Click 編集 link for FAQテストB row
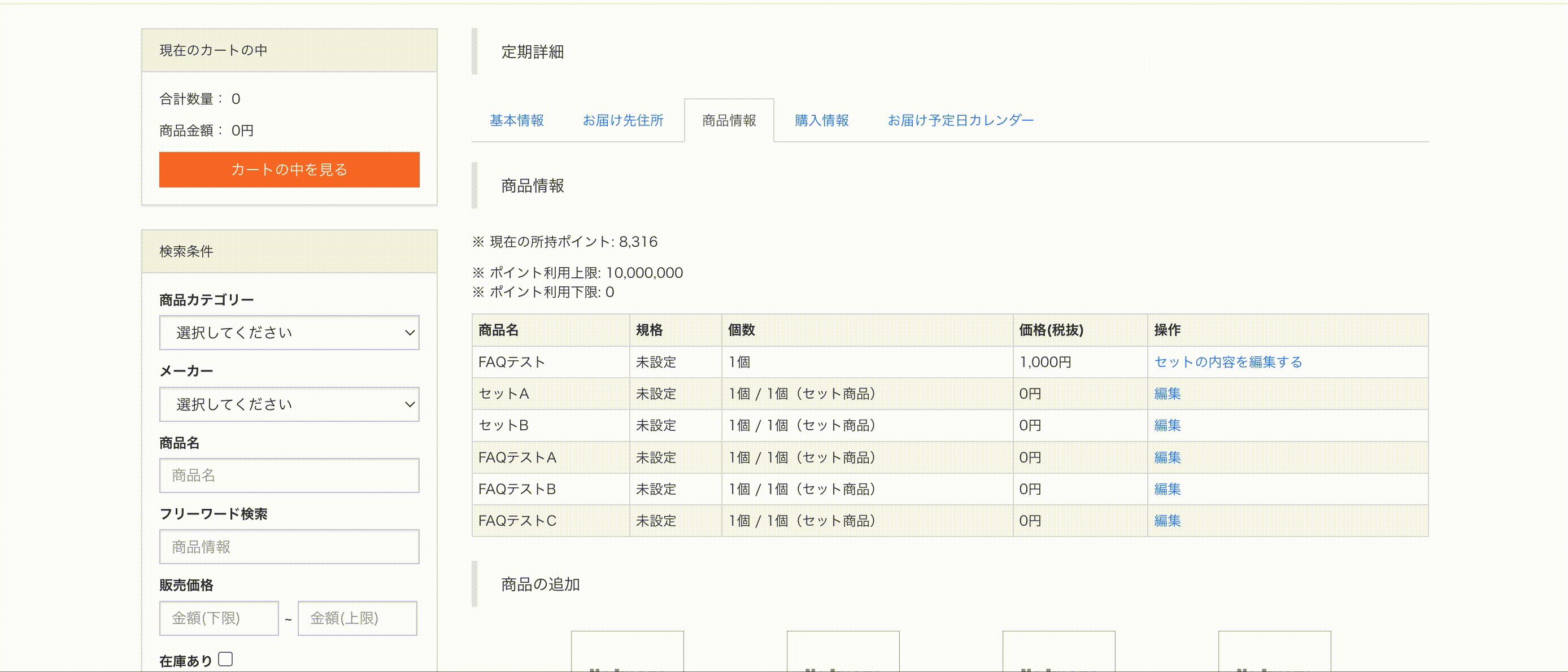Image resolution: width=1568 pixels, height=672 pixels. (1168, 489)
